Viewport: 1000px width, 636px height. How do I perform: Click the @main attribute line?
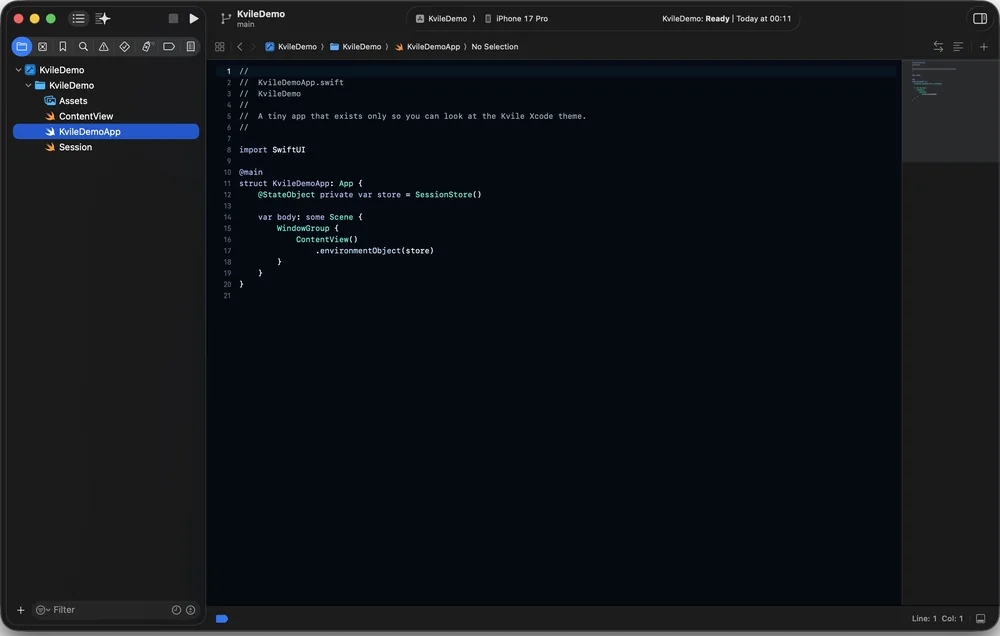click(251, 172)
